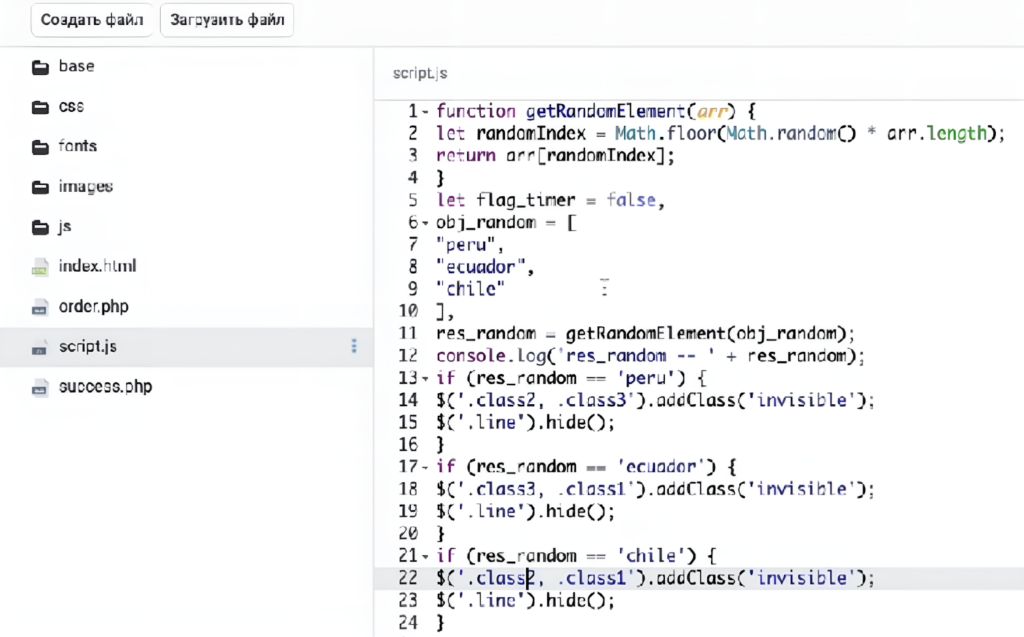1024x637 pixels.
Task: Click the images folder icon
Action: pyautogui.click(x=40, y=187)
